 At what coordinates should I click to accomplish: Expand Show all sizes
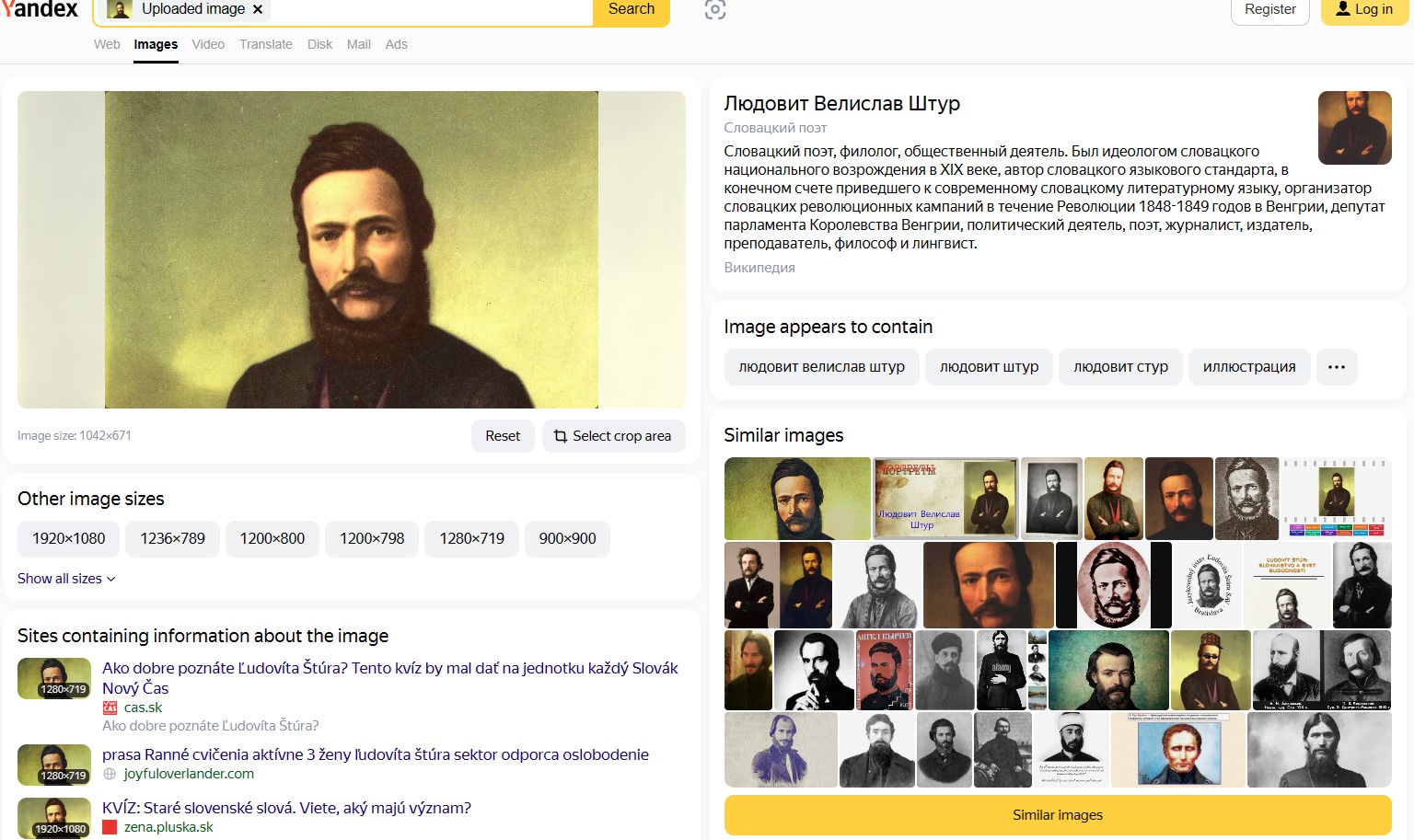[66, 579]
